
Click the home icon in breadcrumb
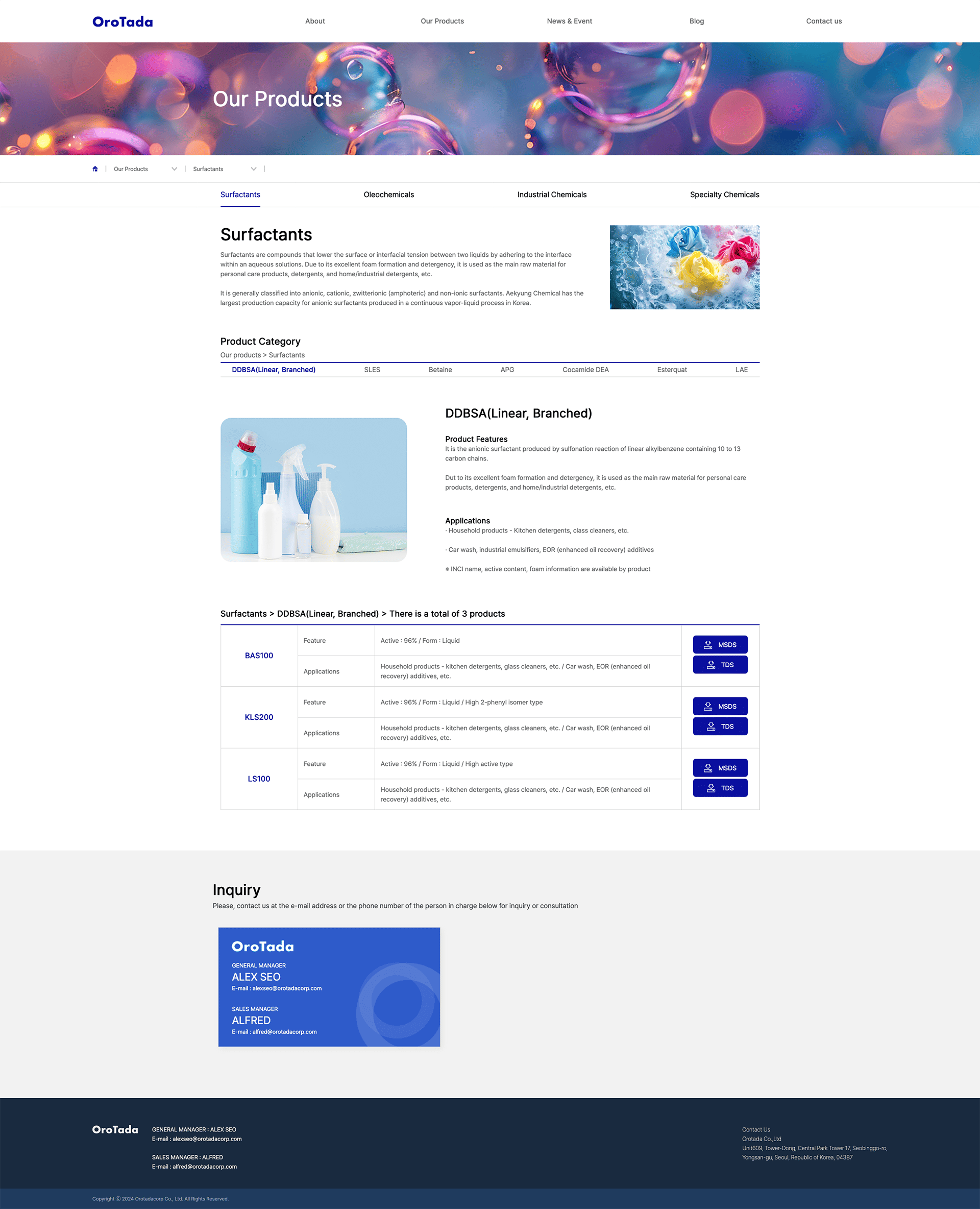point(95,169)
